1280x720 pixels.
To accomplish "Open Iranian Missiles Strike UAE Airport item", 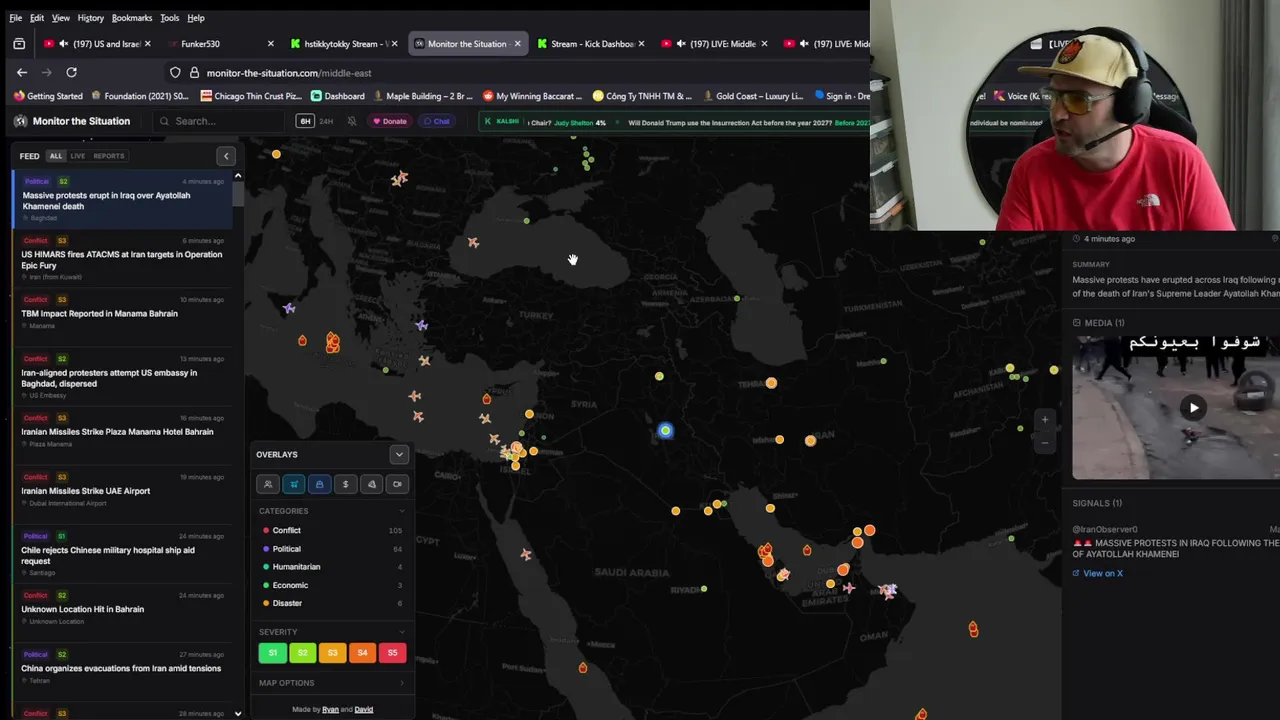I will click(x=122, y=491).
